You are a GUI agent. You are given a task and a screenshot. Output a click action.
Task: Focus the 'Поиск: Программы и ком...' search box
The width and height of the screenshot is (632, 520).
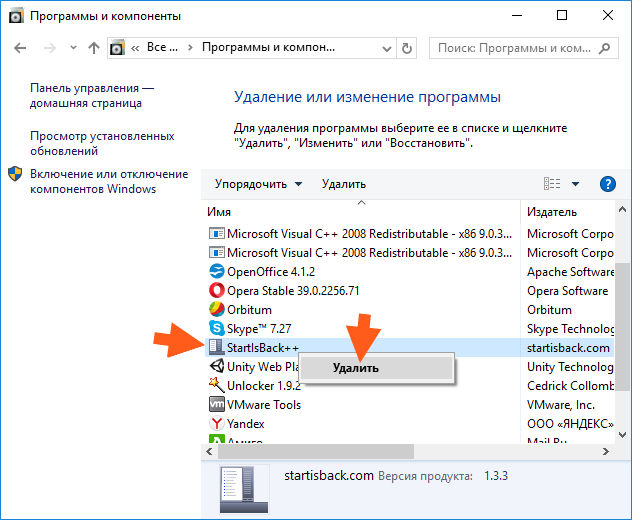pyautogui.click(x=523, y=48)
